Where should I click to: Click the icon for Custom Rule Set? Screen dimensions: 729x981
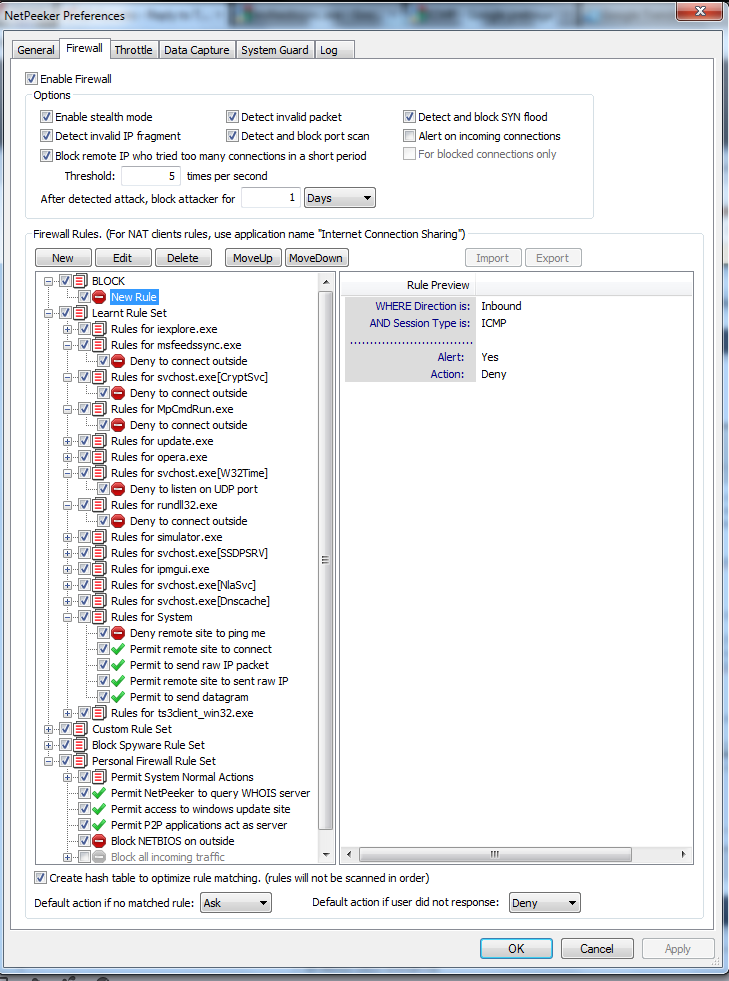pos(80,729)
